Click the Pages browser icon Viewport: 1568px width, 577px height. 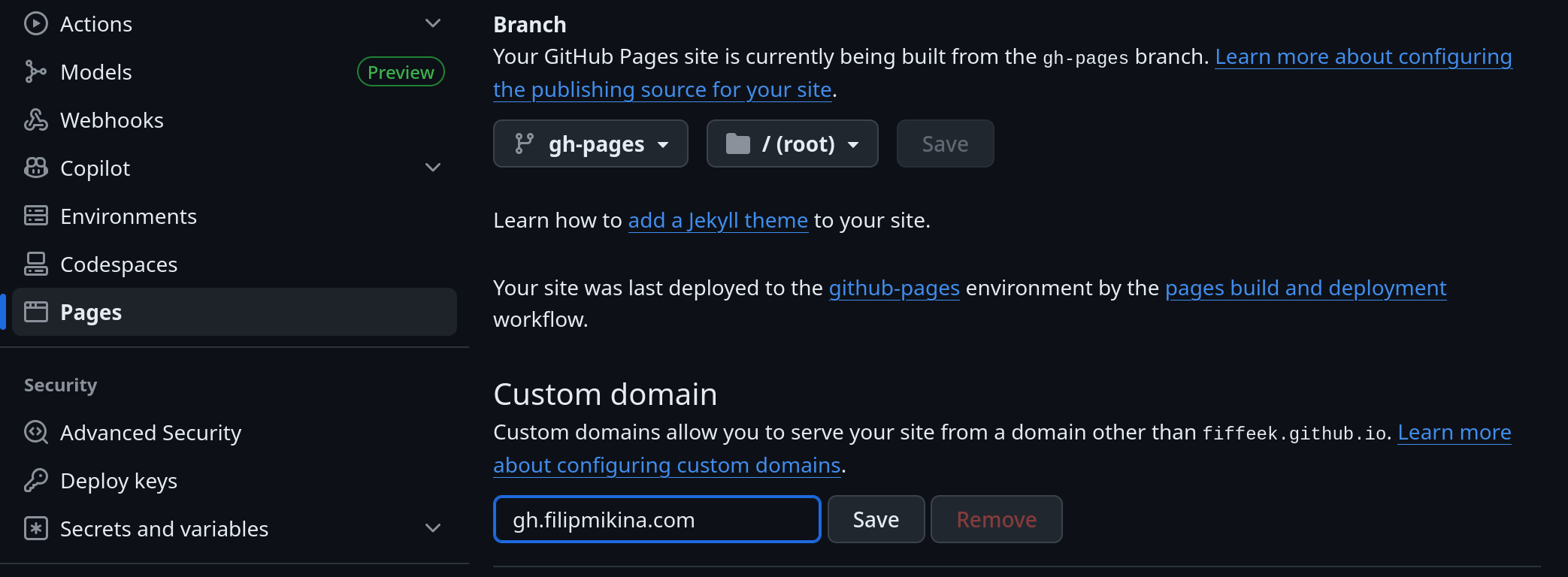point(36,312)
